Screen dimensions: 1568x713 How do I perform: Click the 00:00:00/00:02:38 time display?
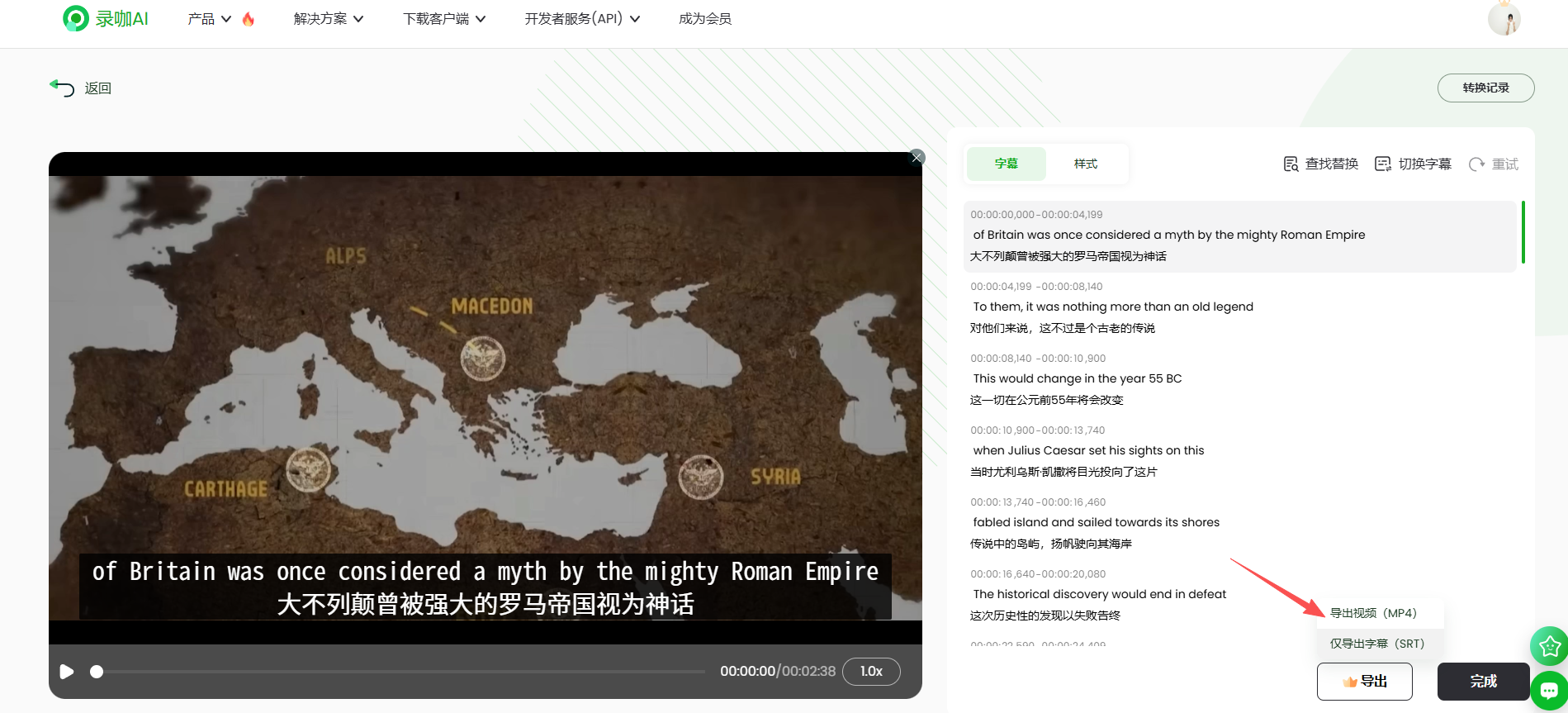[778, 671]
